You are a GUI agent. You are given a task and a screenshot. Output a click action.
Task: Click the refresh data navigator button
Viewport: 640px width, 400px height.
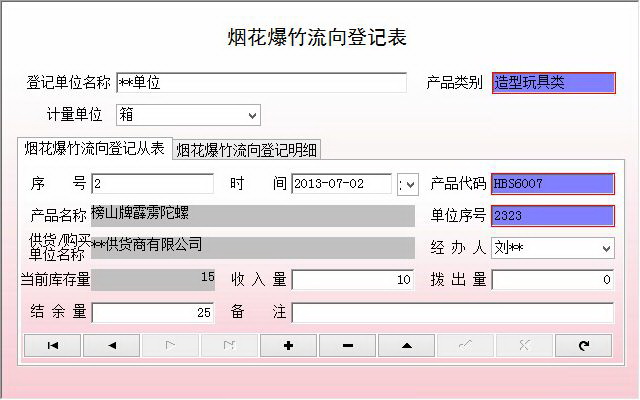pos(584,346)
